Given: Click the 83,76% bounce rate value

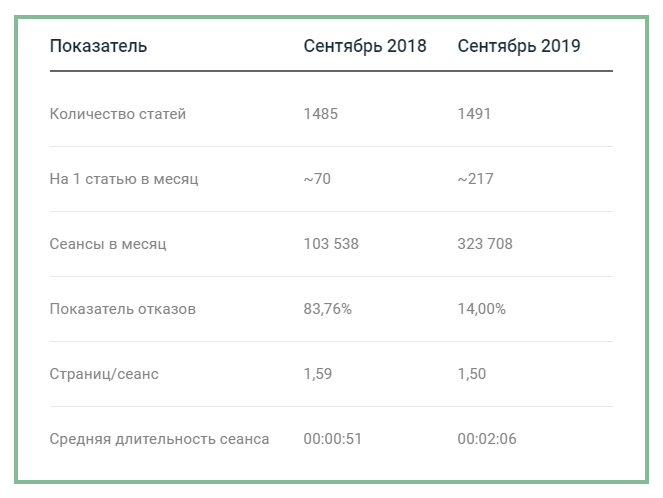Looking at the screenshot, I should pos(328,309).
